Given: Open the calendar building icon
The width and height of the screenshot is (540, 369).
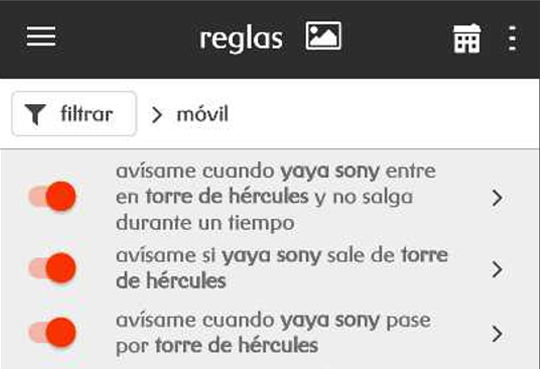Looking at the screenshot, I should point(467,38).
